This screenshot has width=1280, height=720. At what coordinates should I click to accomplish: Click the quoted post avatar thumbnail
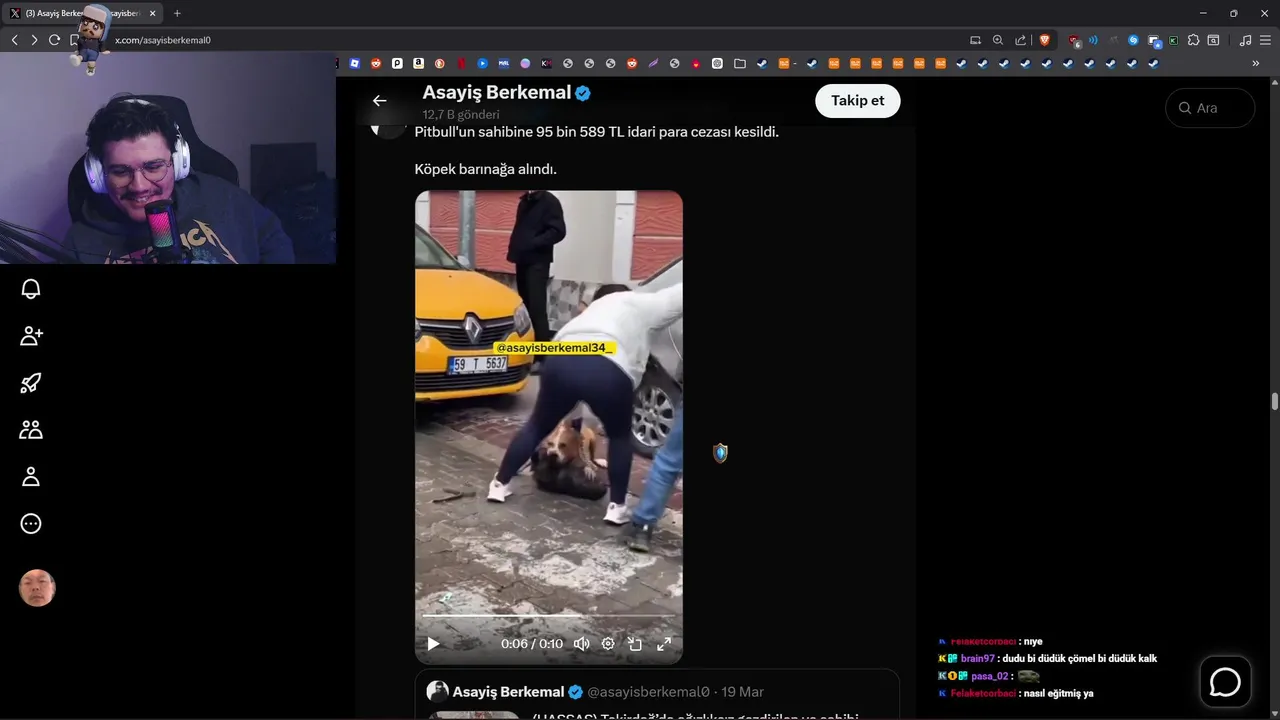pos(437,691)
